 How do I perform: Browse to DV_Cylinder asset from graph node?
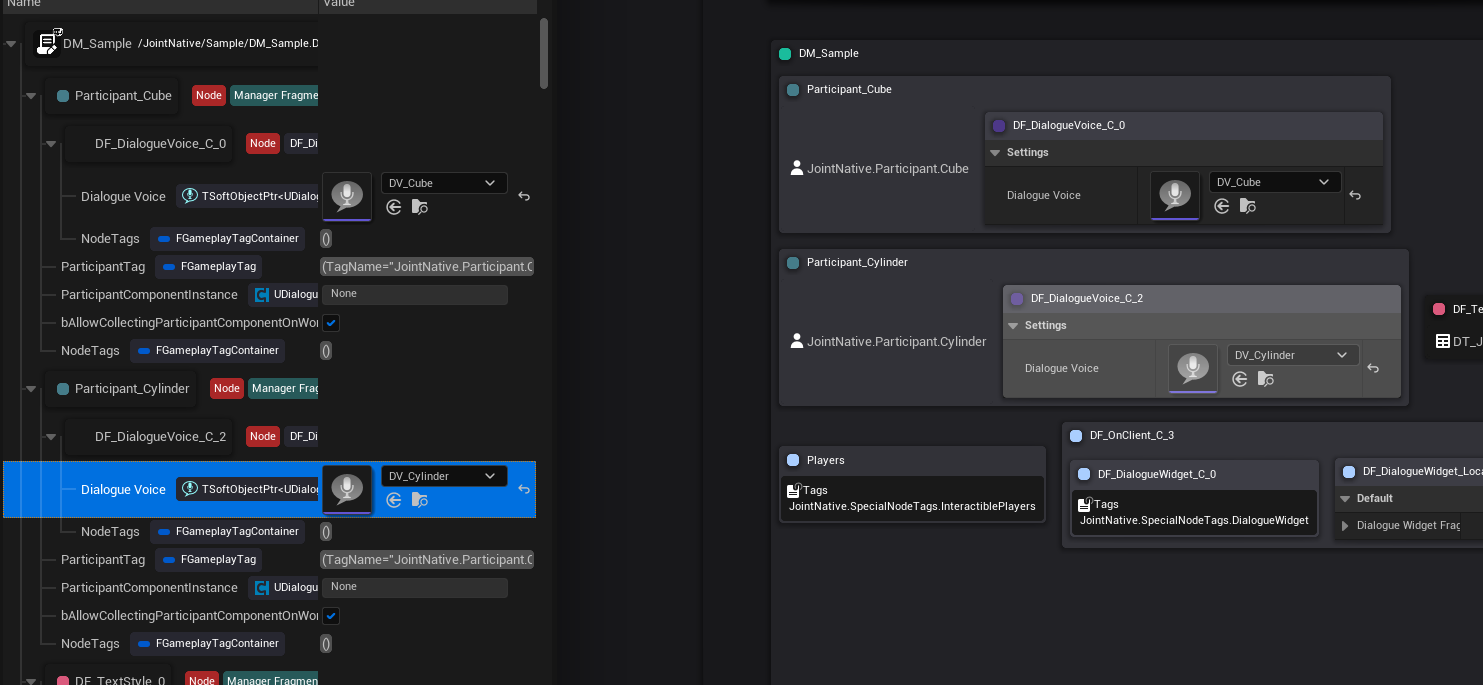1266,379
